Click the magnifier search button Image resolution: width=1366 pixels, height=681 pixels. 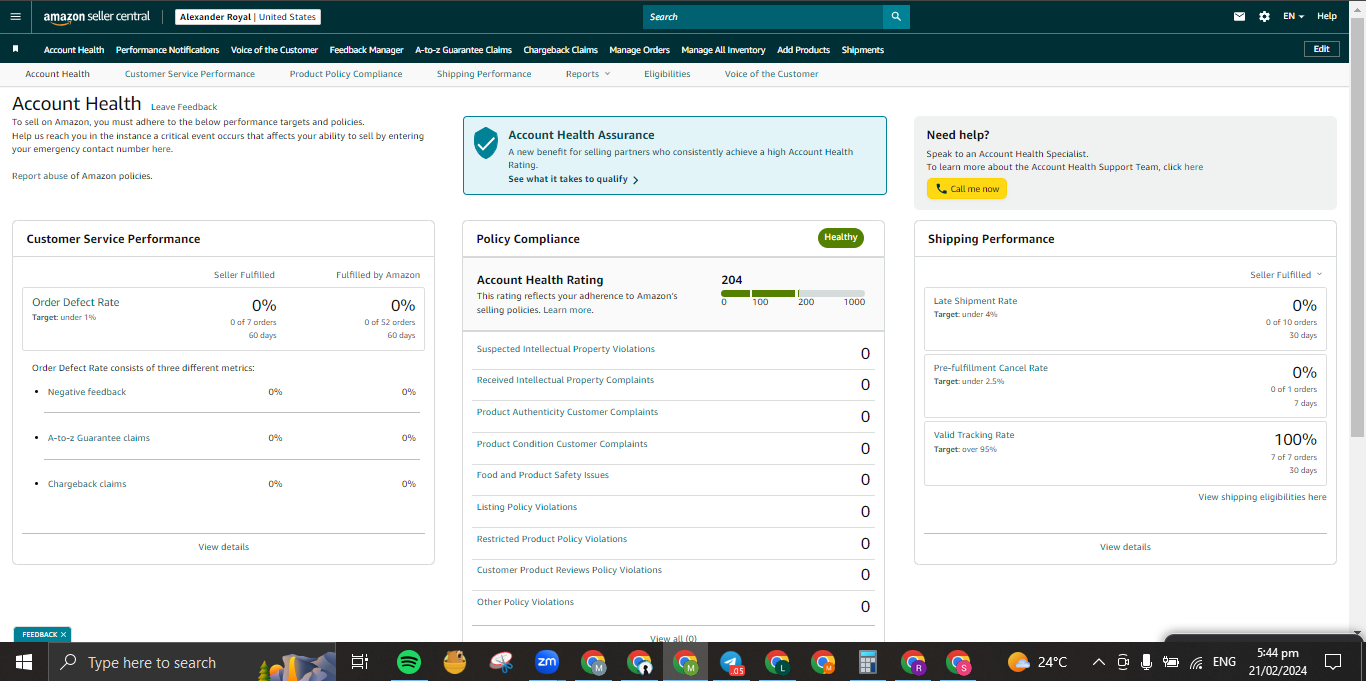click(x=897, y=16)
